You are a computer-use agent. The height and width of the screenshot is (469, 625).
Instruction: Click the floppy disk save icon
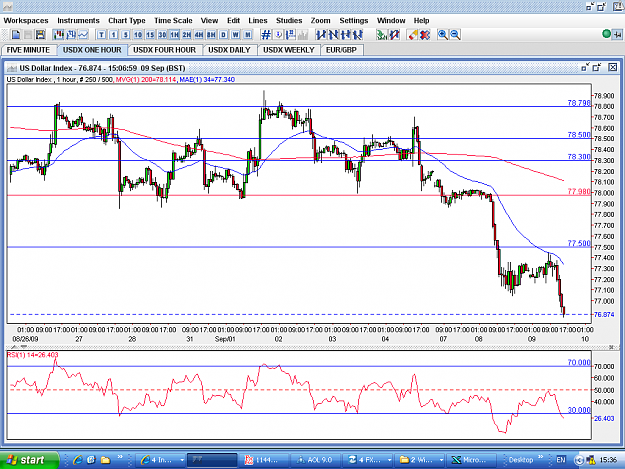pyautogui.click(x=40, y=35)
